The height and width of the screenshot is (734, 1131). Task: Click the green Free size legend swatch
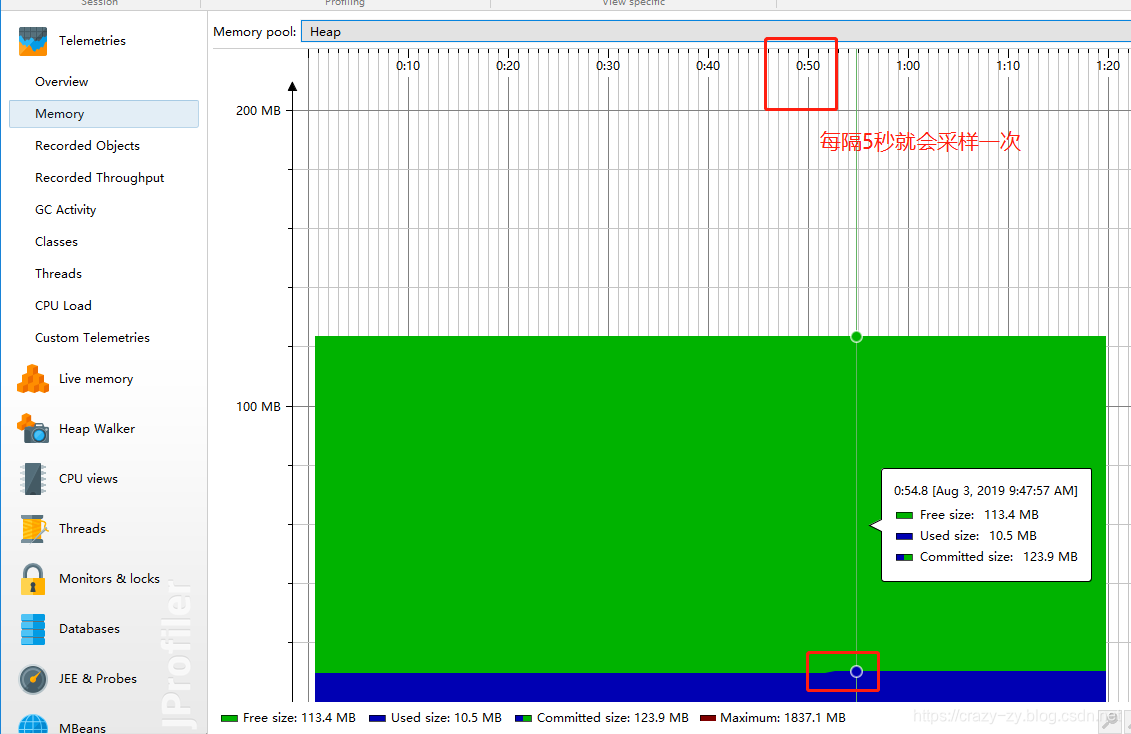pos(229,718)
